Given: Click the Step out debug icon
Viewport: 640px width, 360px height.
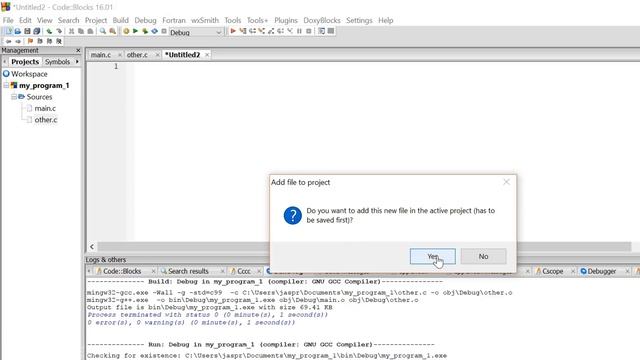Looking at the screenshot, I should 271,31.
